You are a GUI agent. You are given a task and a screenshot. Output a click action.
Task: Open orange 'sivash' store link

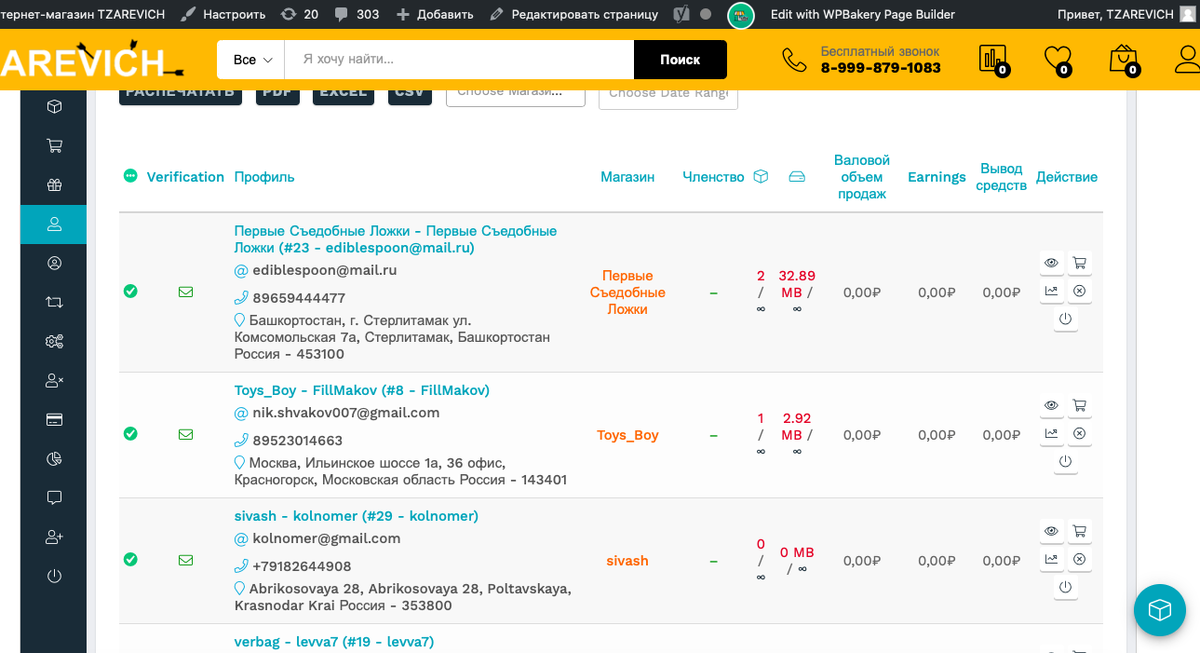pos(627,561)
